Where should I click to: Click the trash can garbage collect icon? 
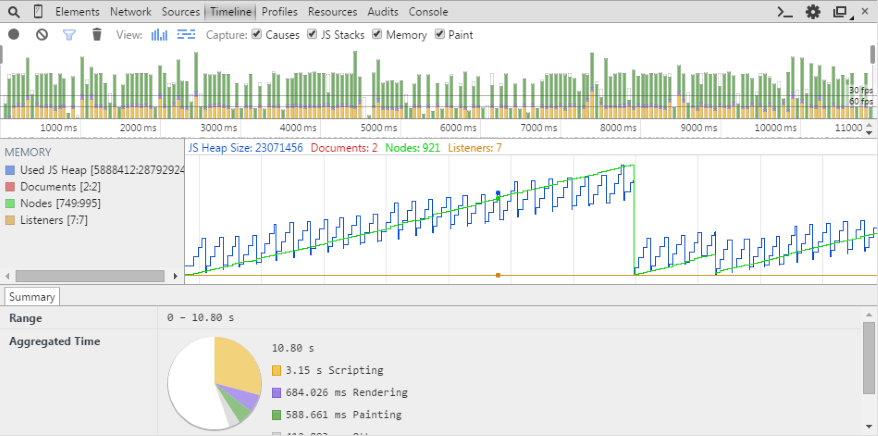click(97, 34)
